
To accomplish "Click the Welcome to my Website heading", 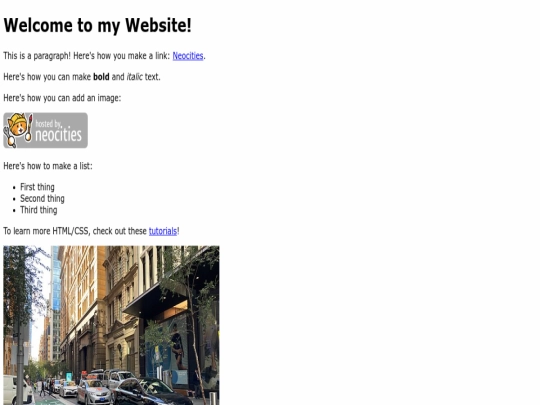I will (x=97, y=25).
